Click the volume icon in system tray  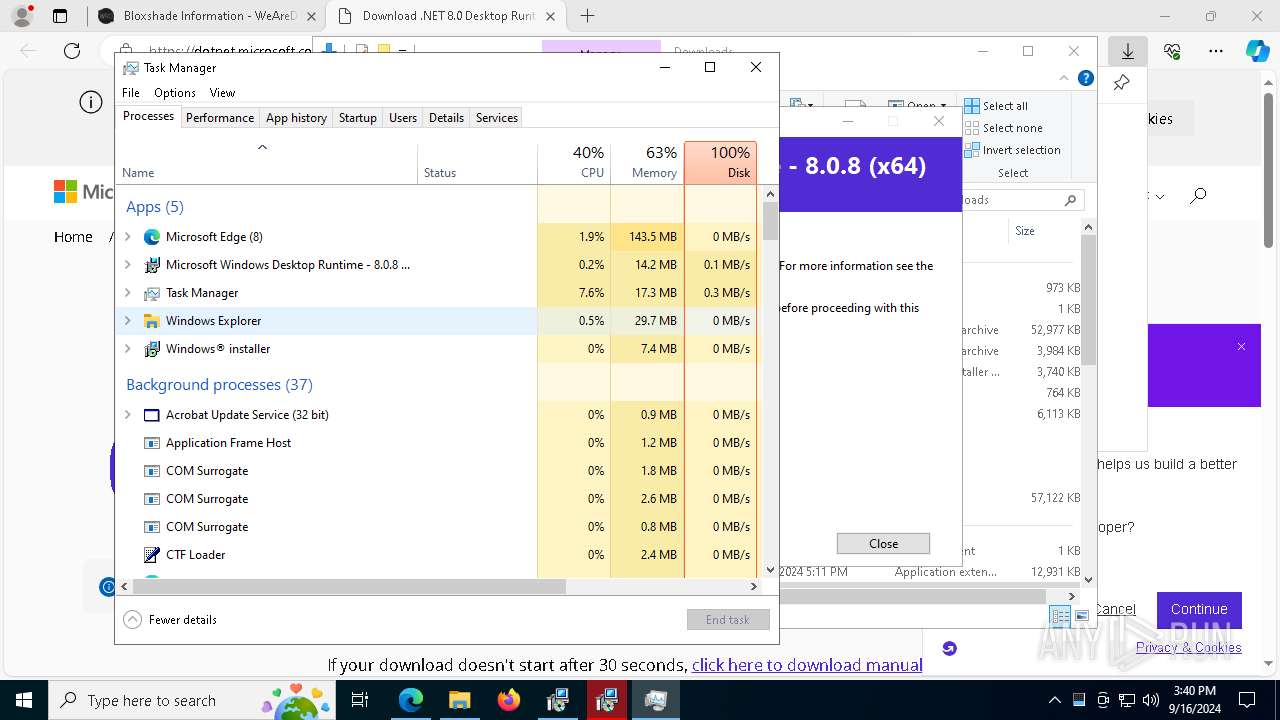[x=1151, y=700]
